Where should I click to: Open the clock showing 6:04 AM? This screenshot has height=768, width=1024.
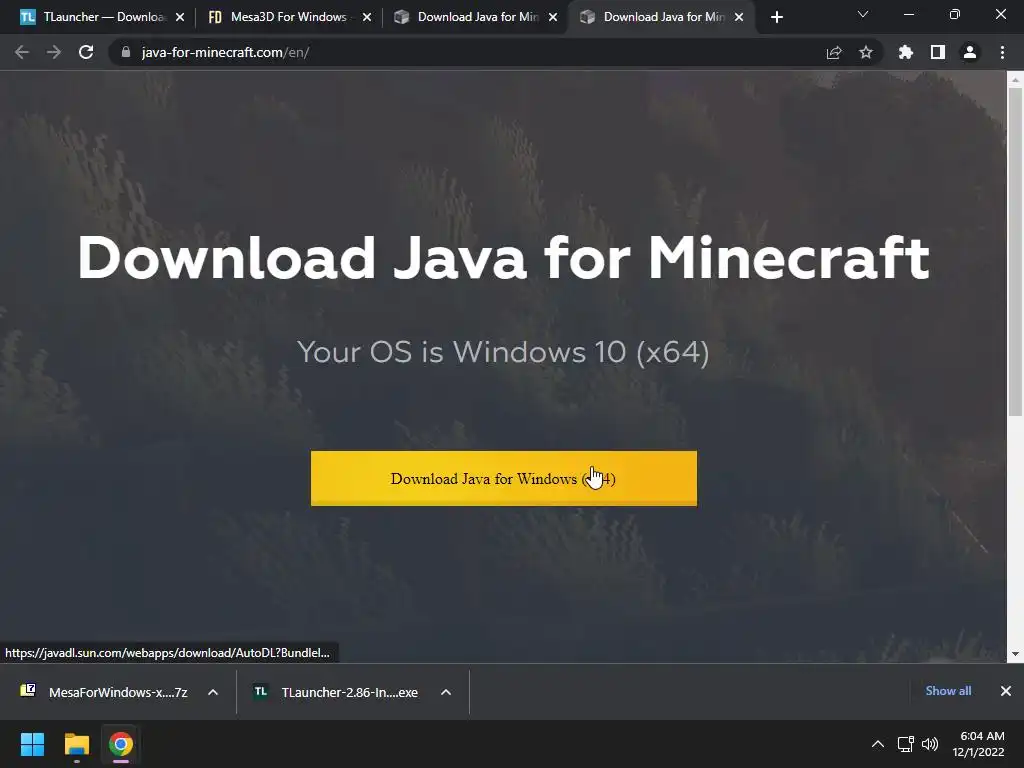point(978,744)
